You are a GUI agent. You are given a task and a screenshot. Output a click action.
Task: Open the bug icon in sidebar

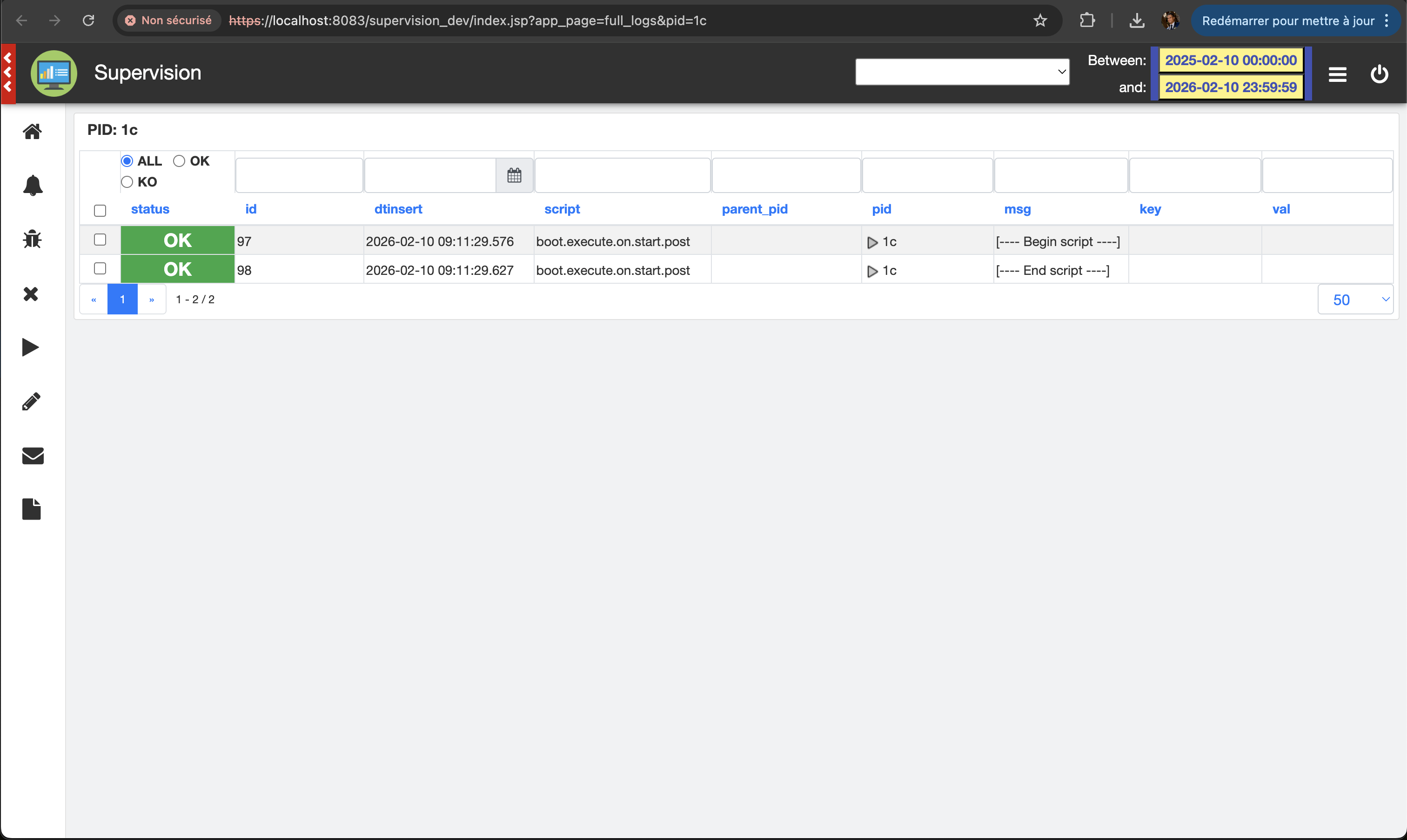pos(32,239)
